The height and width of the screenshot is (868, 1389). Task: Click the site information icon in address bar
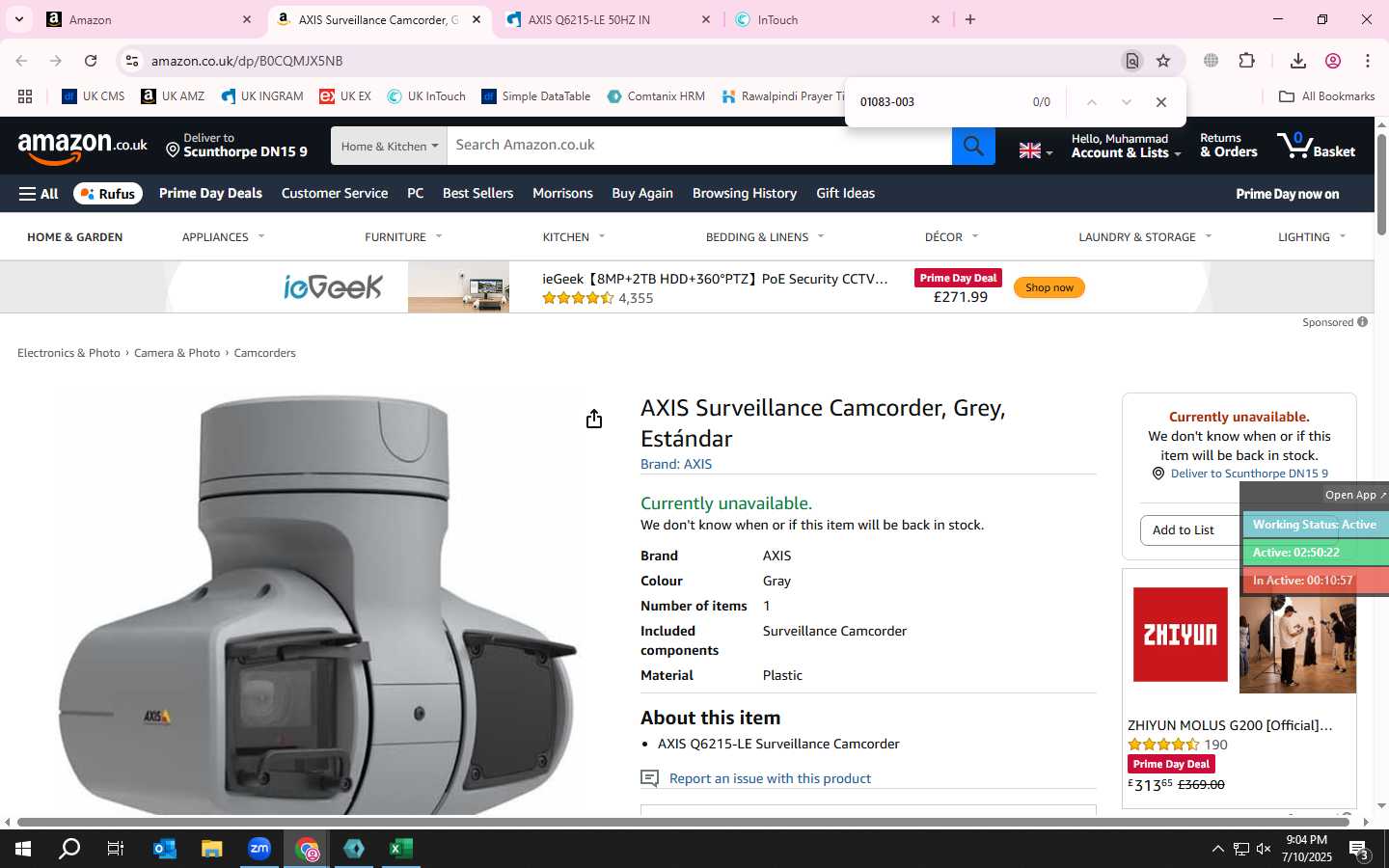(x=132, y=61)
